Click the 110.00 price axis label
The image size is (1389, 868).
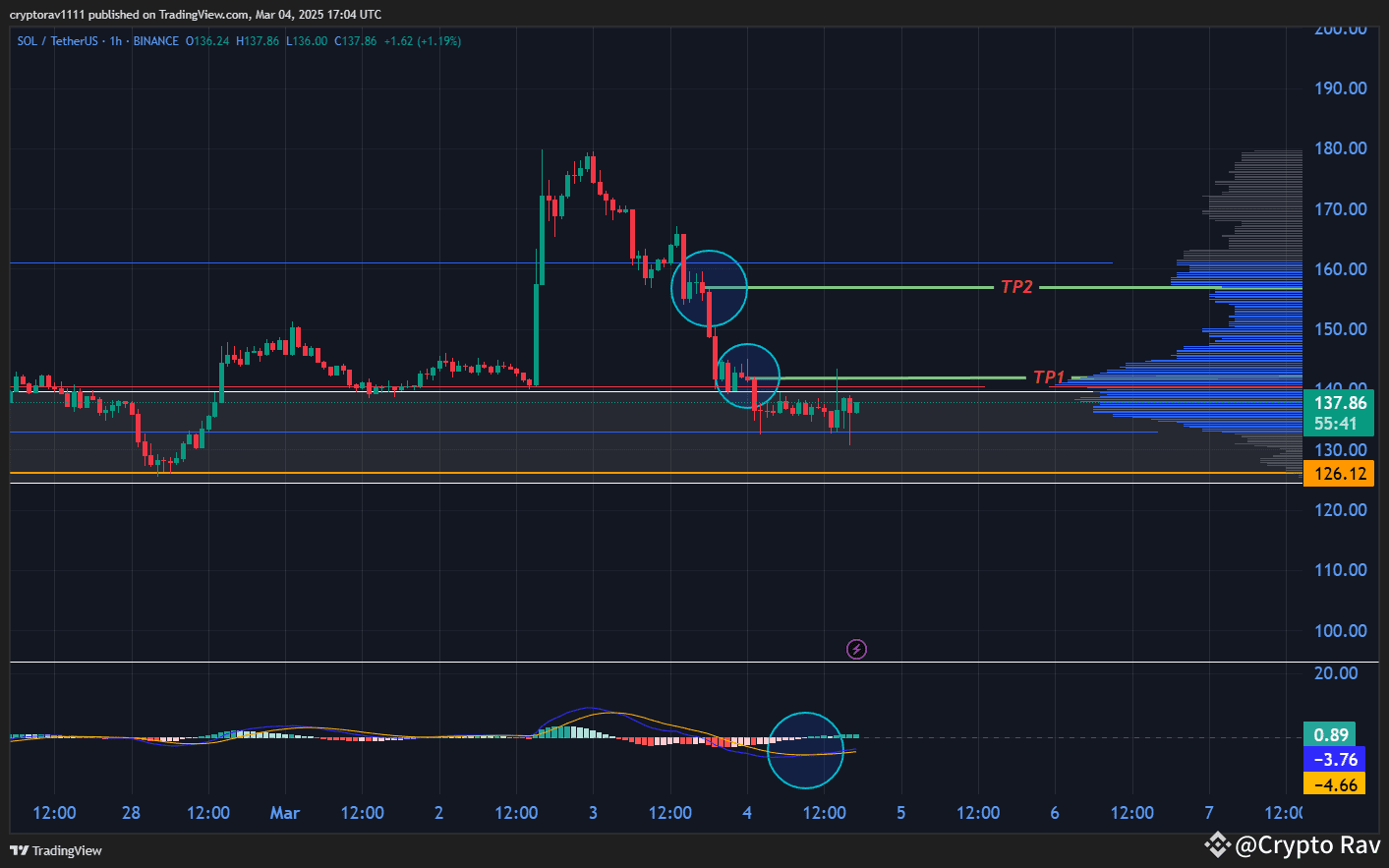(x=1341, y=570)
